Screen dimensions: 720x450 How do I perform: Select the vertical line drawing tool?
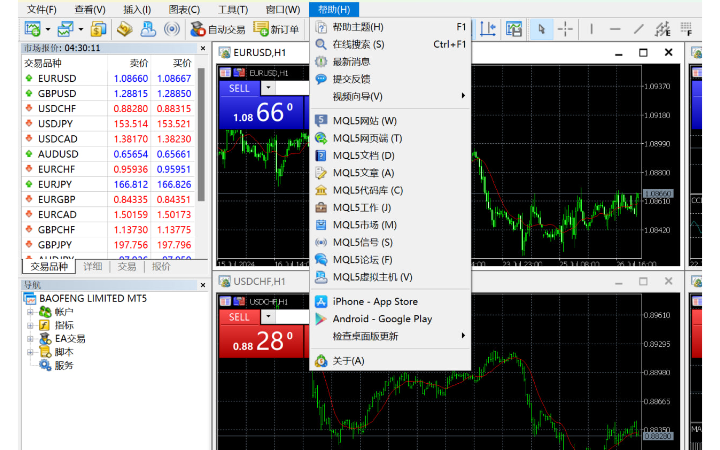point(591,29)
